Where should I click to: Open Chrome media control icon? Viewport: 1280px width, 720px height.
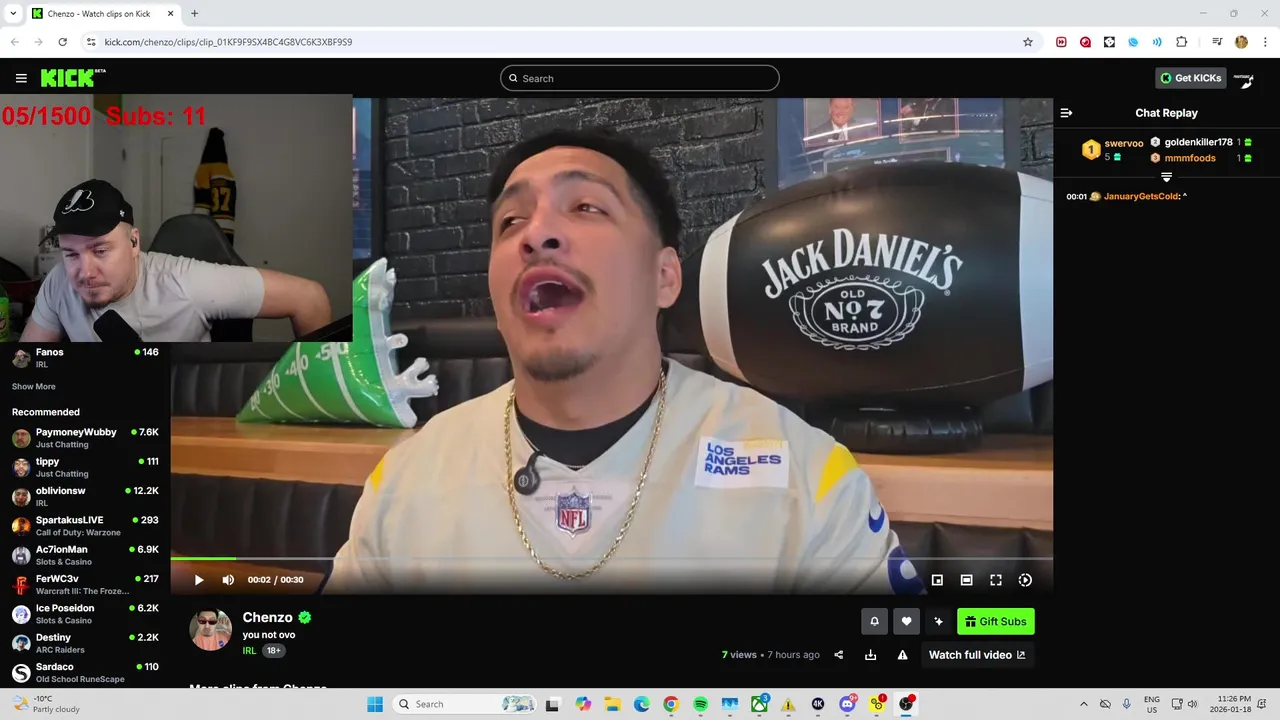pos(1217,42)
